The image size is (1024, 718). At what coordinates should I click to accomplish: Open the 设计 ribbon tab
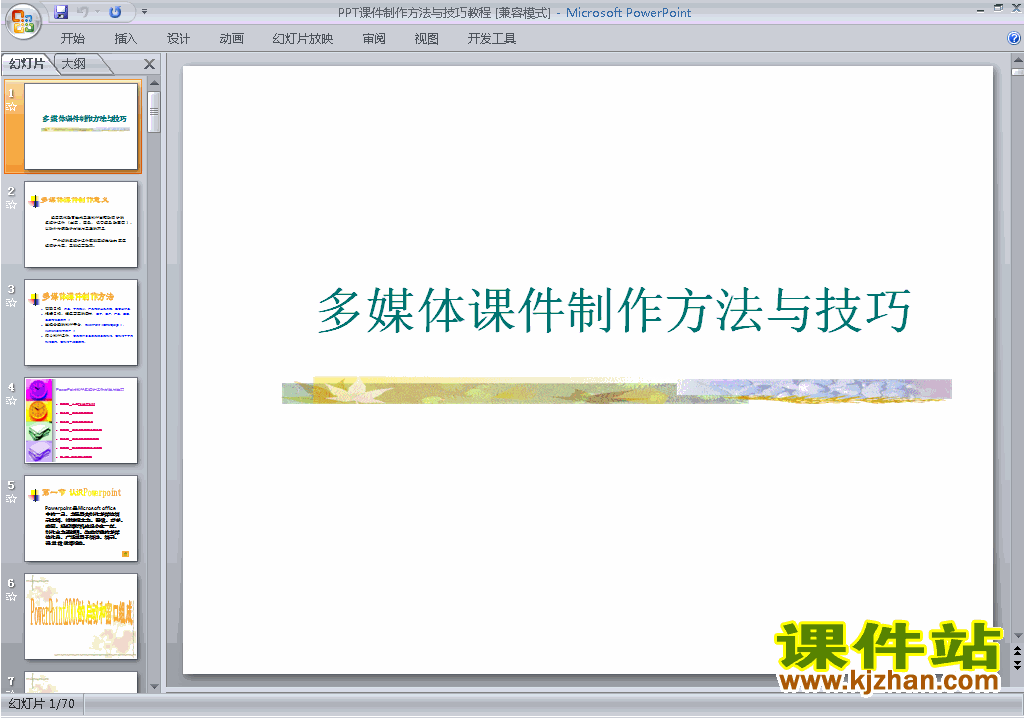click(178, 39)
